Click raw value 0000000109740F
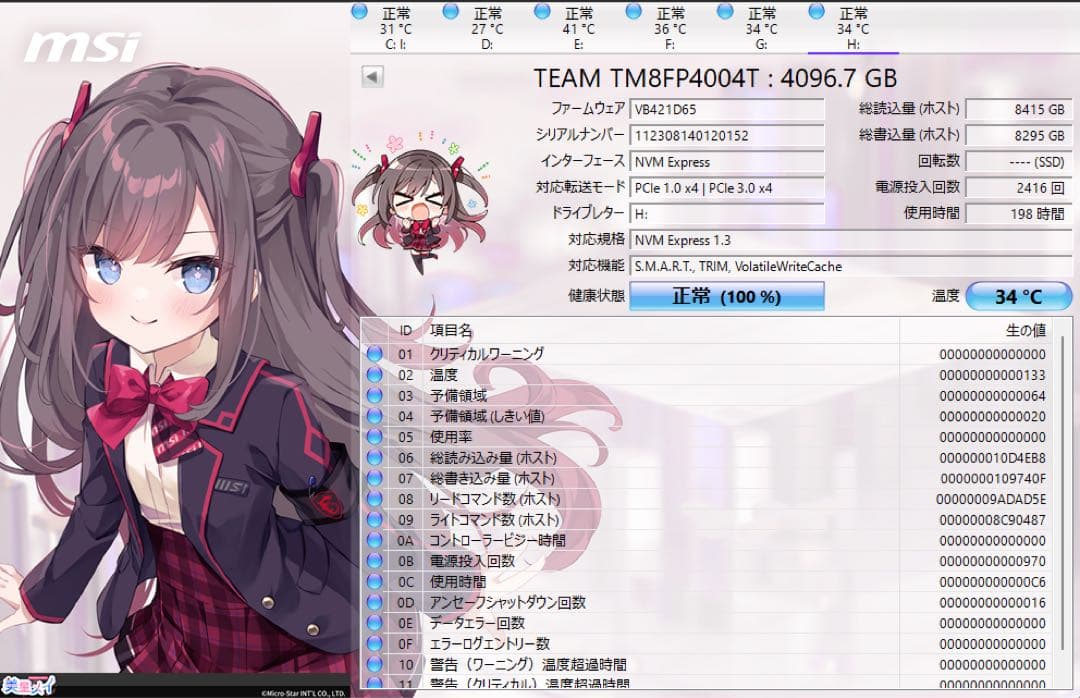 point(993,478)
